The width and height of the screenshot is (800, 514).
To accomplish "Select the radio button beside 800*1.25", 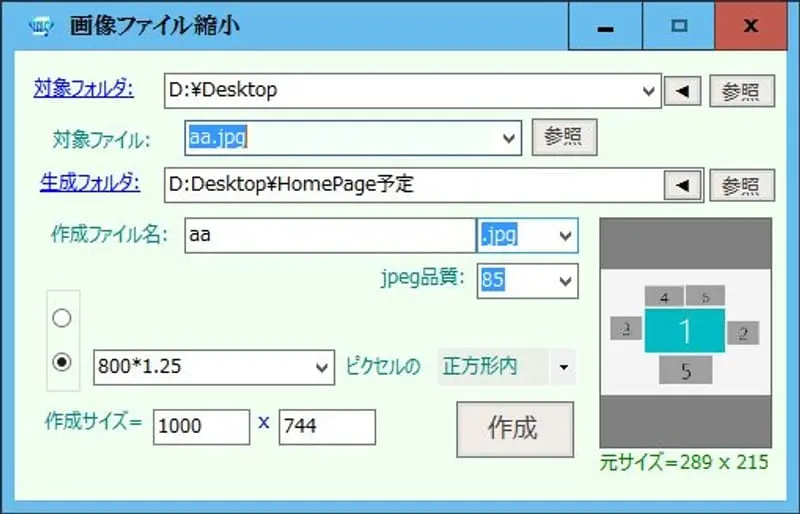I will (62, 362).
